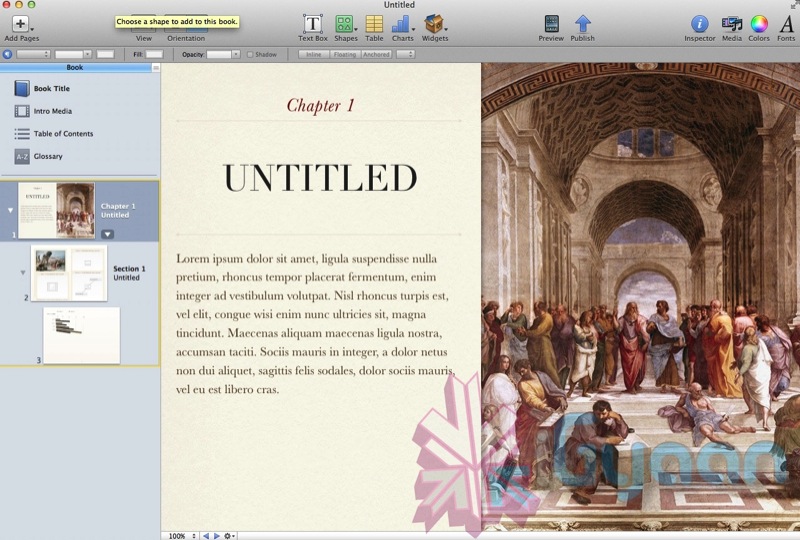Select Glossary in the Book sidebar
The height and width of the screenshot is (540, 800).
(48, 156)
